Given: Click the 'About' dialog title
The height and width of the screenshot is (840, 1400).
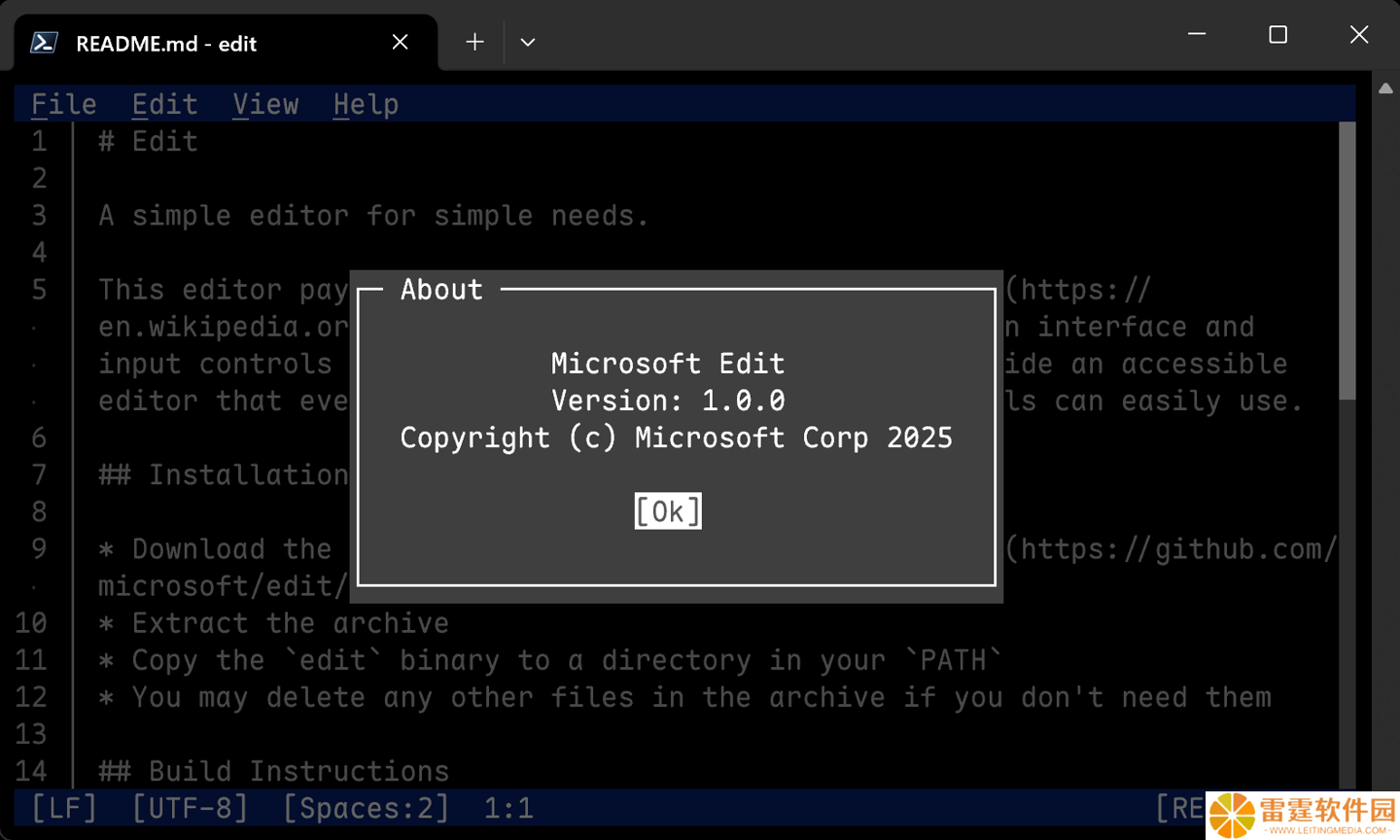Looking at the screenshot, I should pos(441,290).
